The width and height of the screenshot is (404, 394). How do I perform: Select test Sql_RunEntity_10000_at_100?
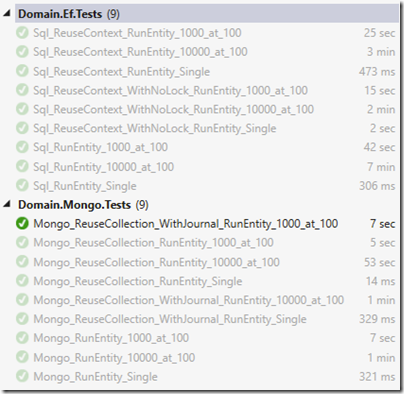(103, 167)
